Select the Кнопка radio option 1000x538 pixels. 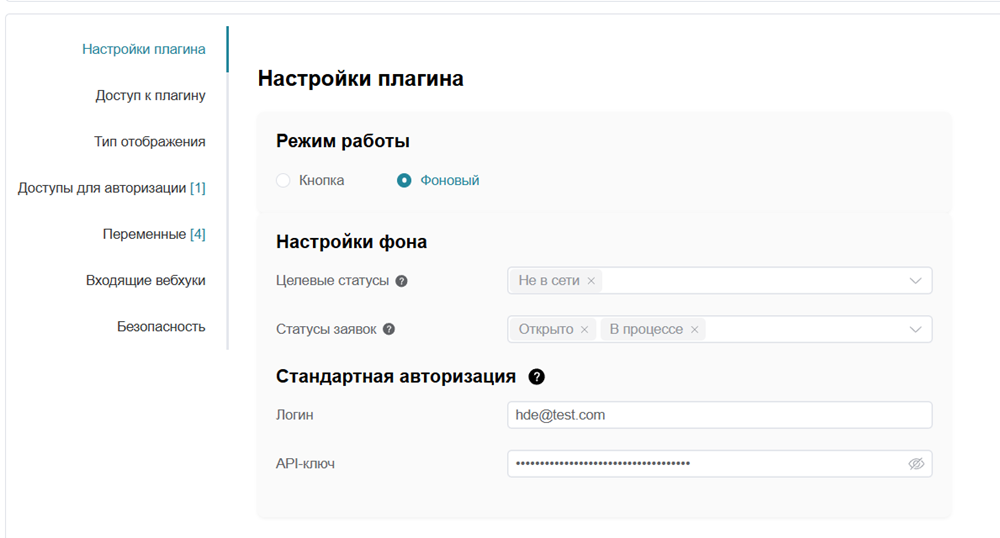(x=283, y=181)
